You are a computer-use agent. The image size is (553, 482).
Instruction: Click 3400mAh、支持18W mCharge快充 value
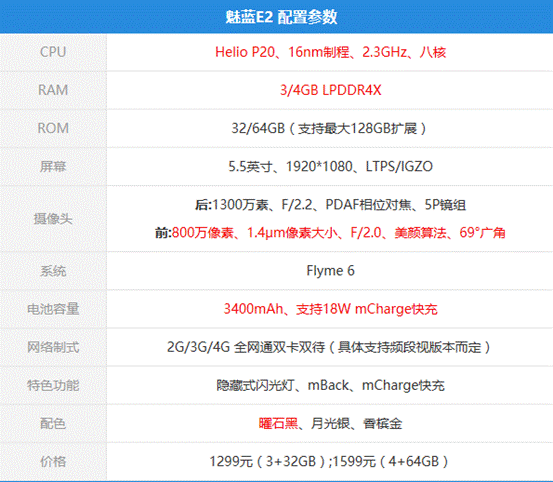(330, 309)
